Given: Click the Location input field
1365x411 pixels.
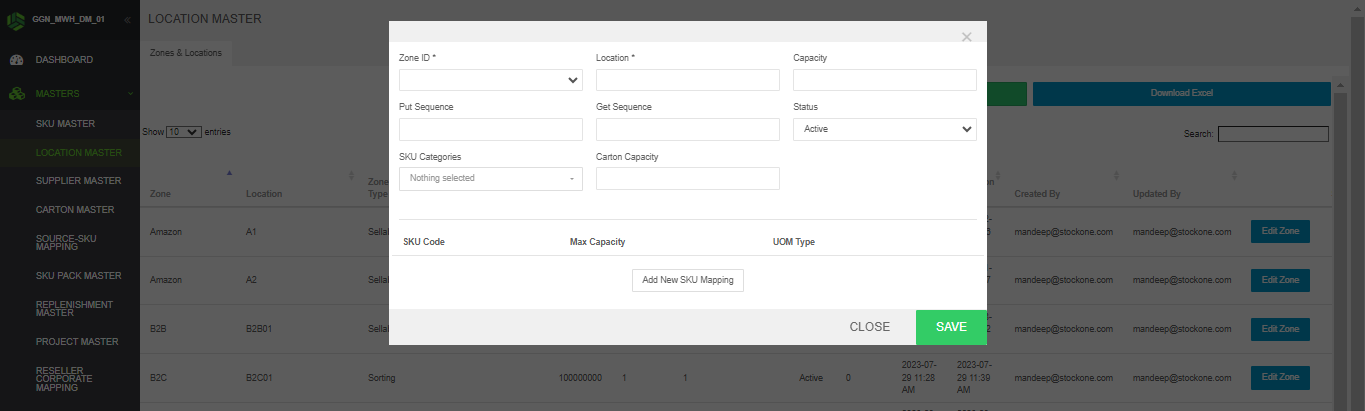Looking at the screenshot, I should click(x=687, y=81).
